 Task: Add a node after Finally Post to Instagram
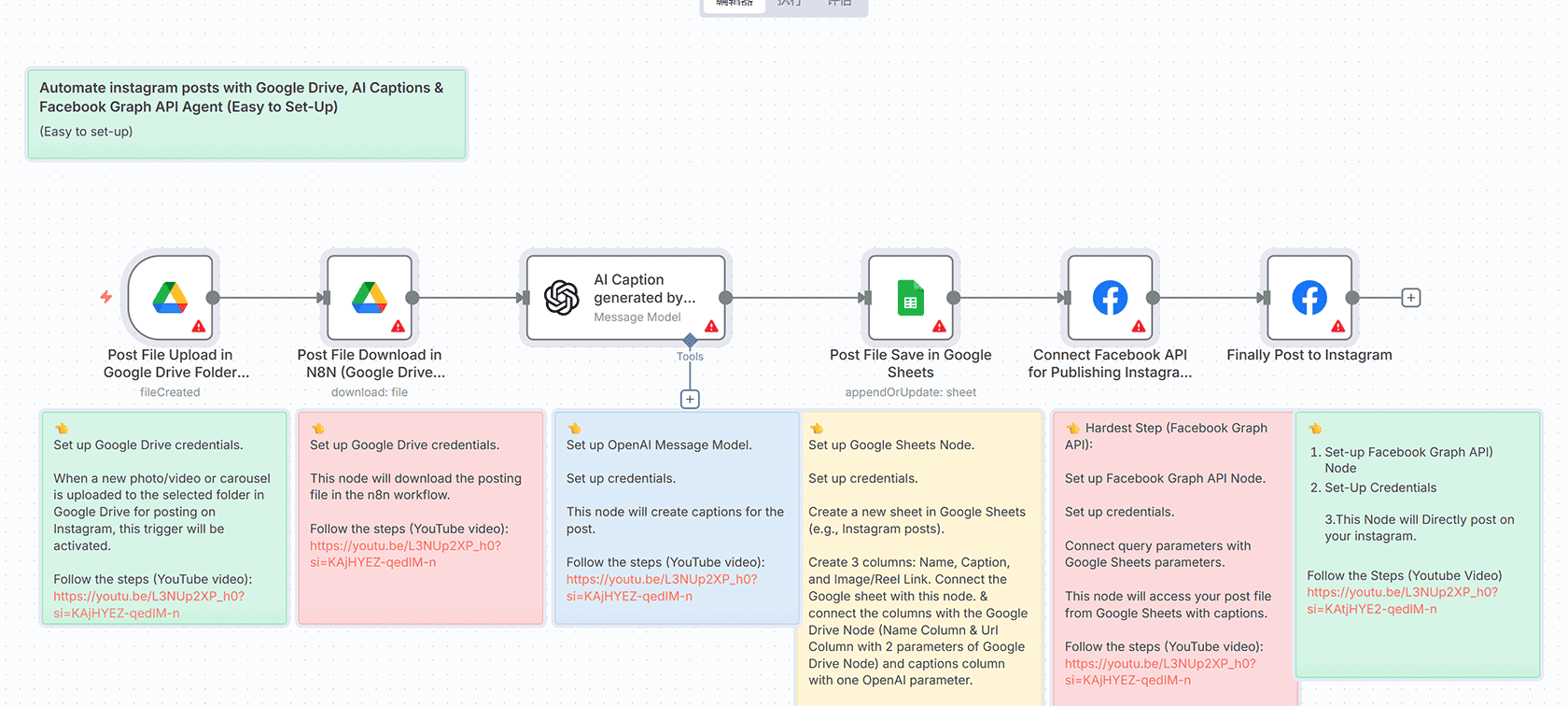tap(1411, 298)
